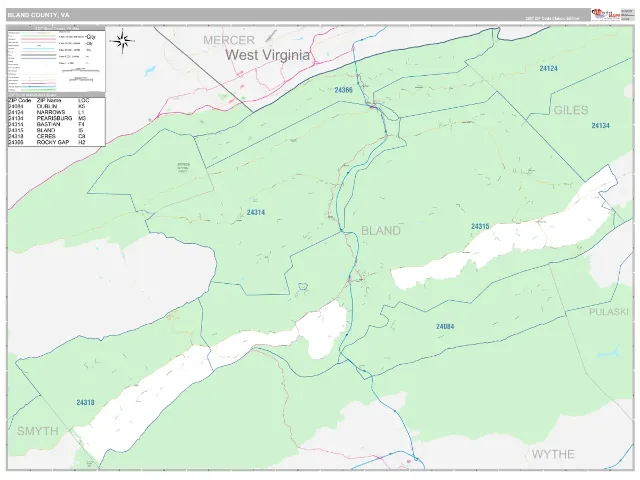Click the "LOC" column header
Screen dimensions: 640x480
[84, 100]
